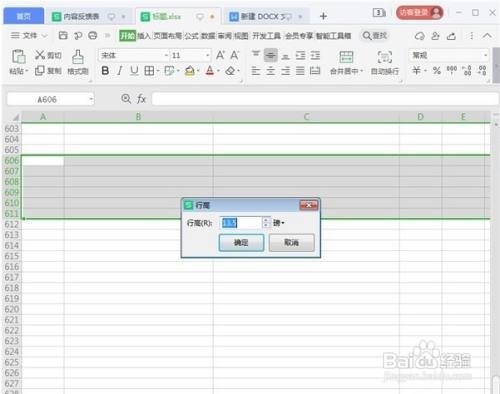Toggle Bold formatting

pyautogui.click(x=105, y=71)
